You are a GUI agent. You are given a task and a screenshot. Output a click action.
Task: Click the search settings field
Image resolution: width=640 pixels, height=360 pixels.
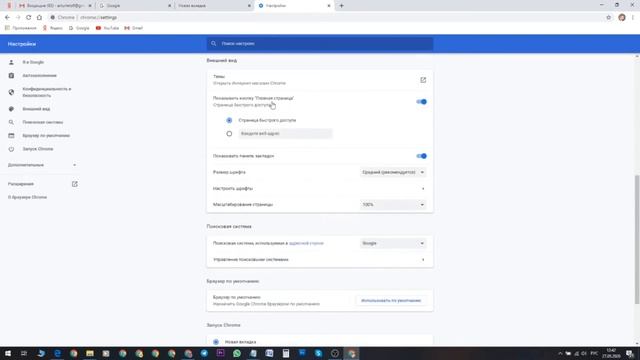(x=320, y=44)
